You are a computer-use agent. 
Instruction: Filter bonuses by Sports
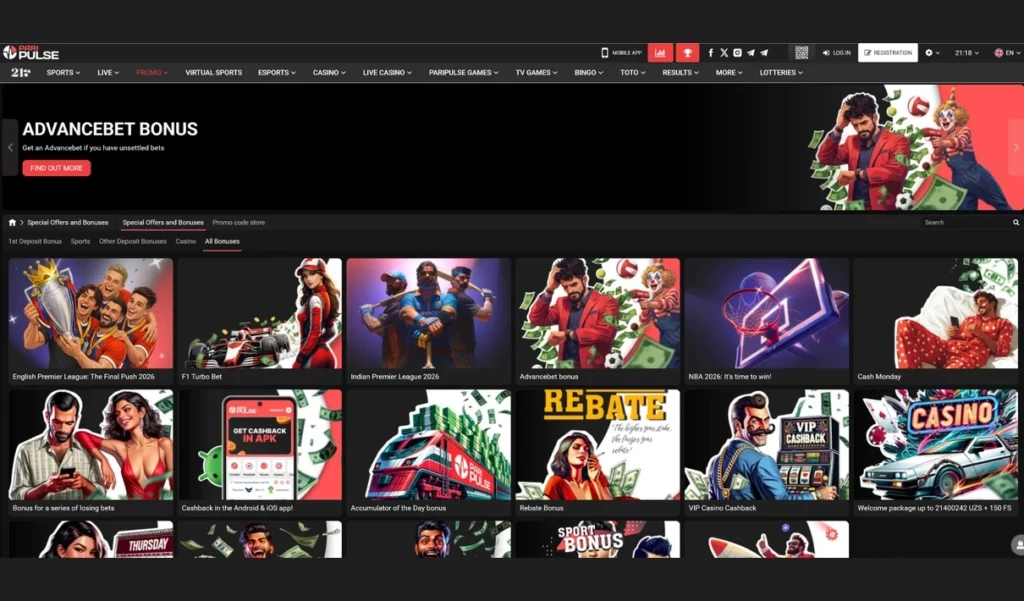coord(80,242)
